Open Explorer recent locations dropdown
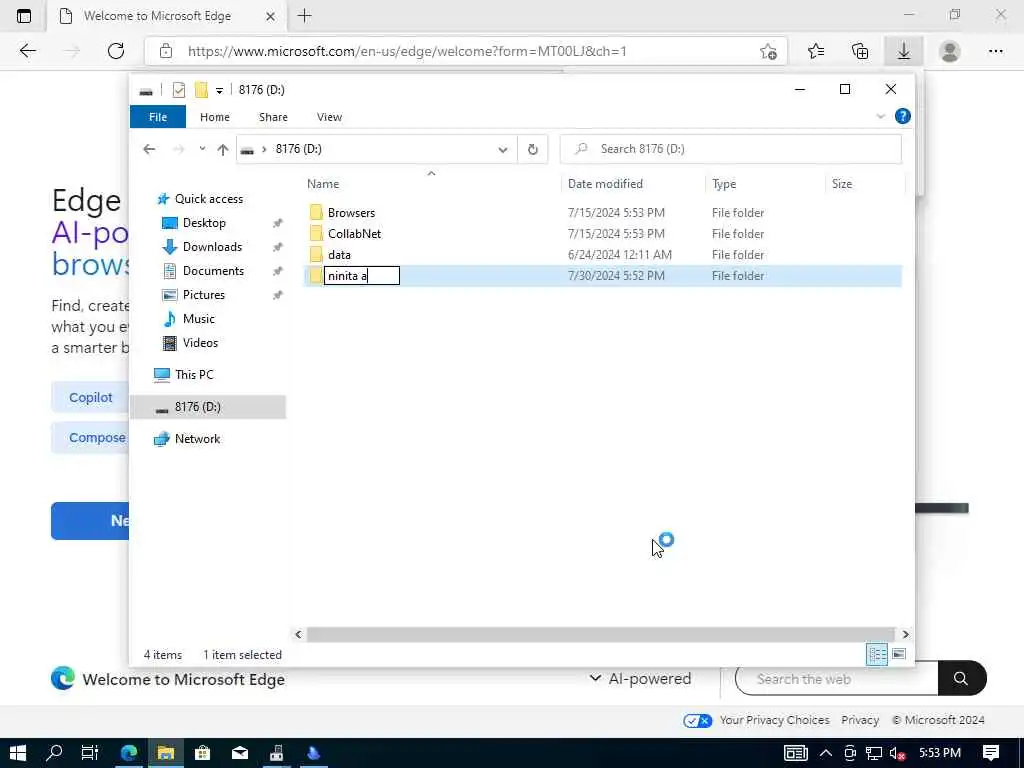Viewport: 1024px width, 768px height. [x=202, y=149]
